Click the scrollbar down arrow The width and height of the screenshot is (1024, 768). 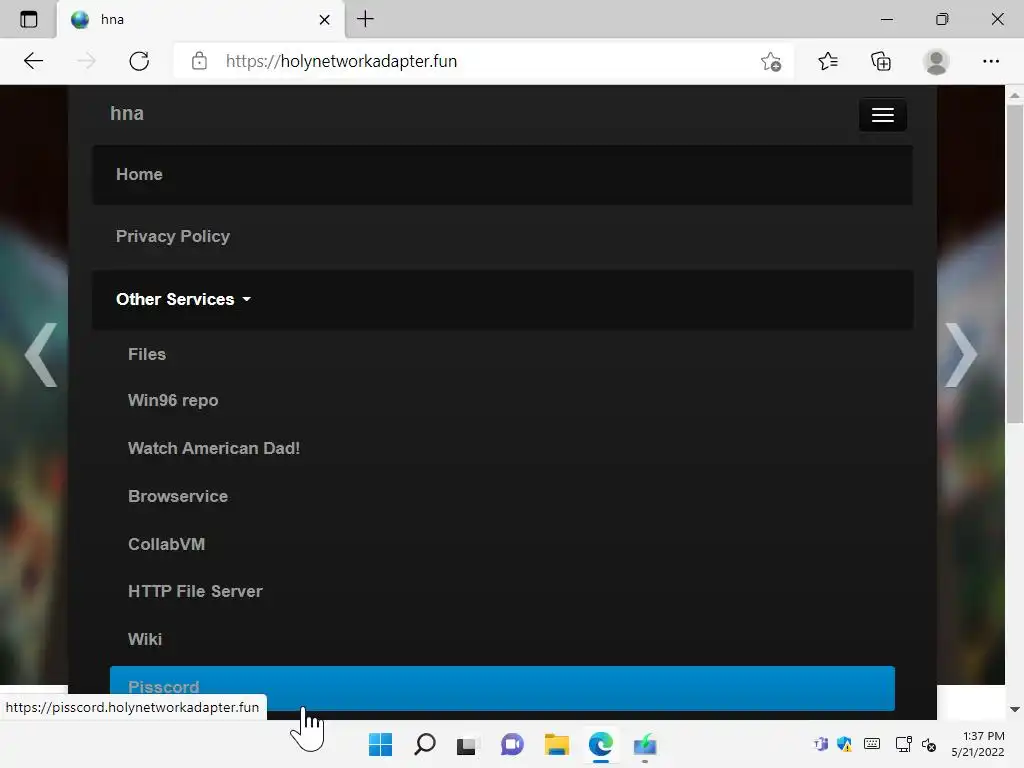pos(1014,709)
